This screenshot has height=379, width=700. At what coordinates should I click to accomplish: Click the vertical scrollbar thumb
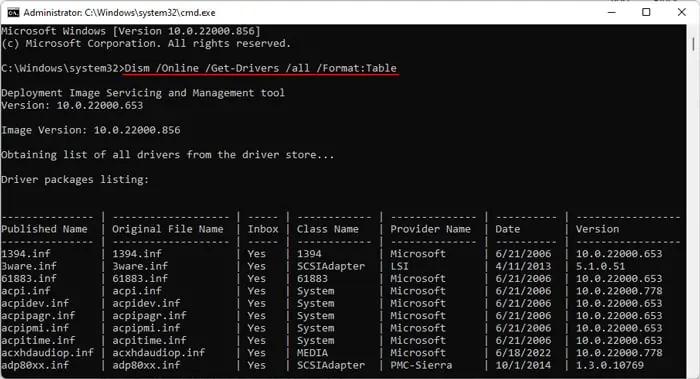(693, 44)
